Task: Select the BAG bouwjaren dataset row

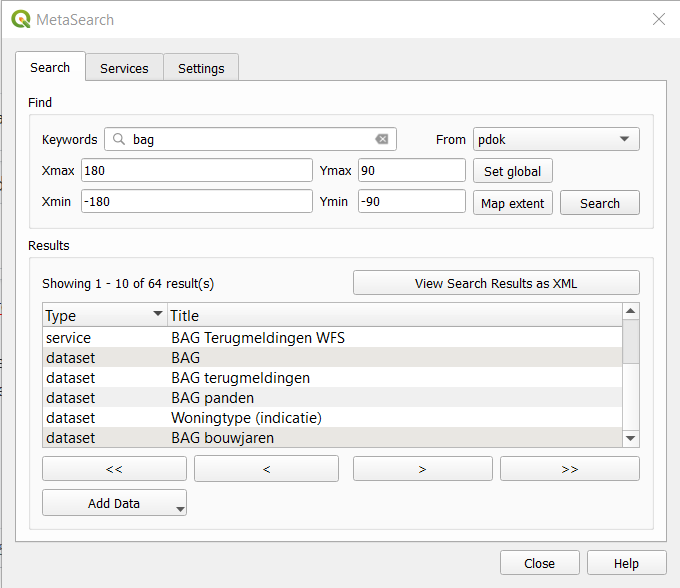Action: 332,437
